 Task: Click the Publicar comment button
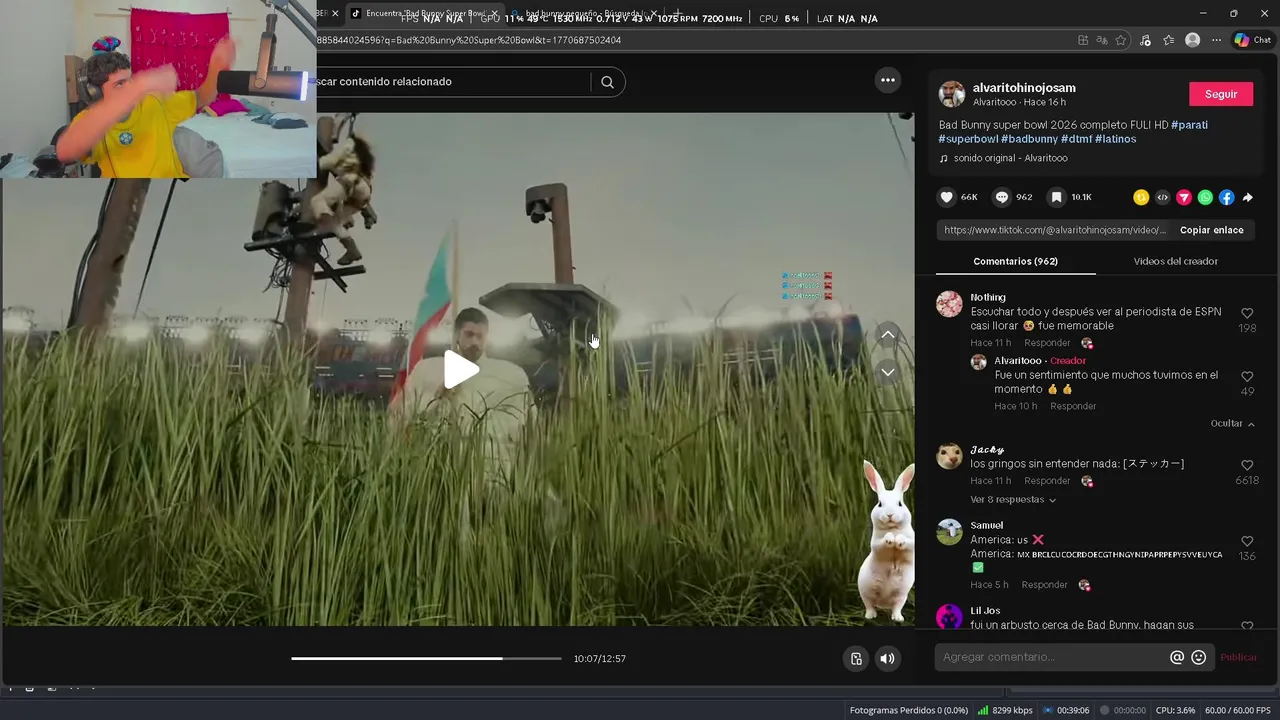click(1238, 657)
